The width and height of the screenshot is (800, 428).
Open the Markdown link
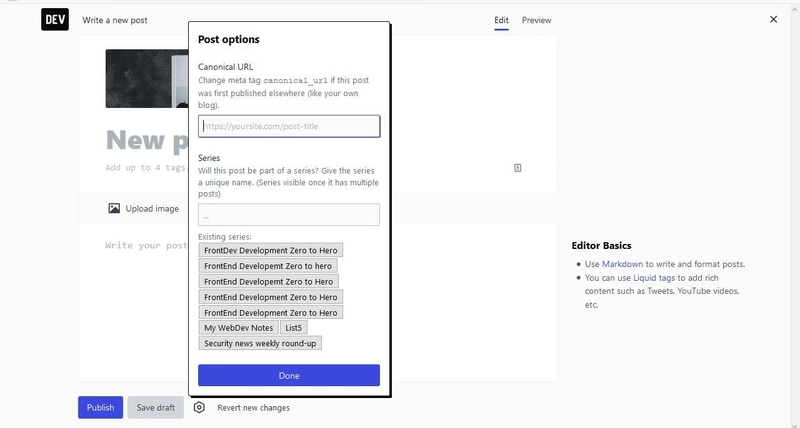[x=622, y=264]
